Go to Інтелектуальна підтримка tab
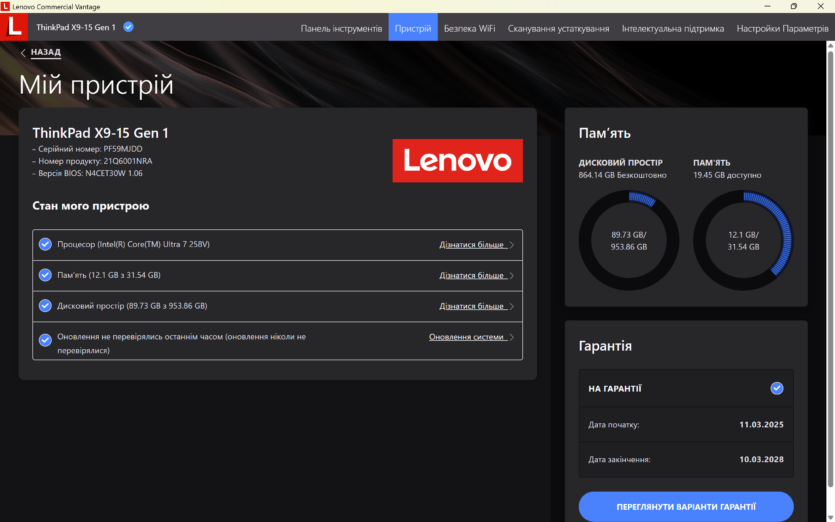The height and width of the screenshot is (522, 835). (673, 28)
